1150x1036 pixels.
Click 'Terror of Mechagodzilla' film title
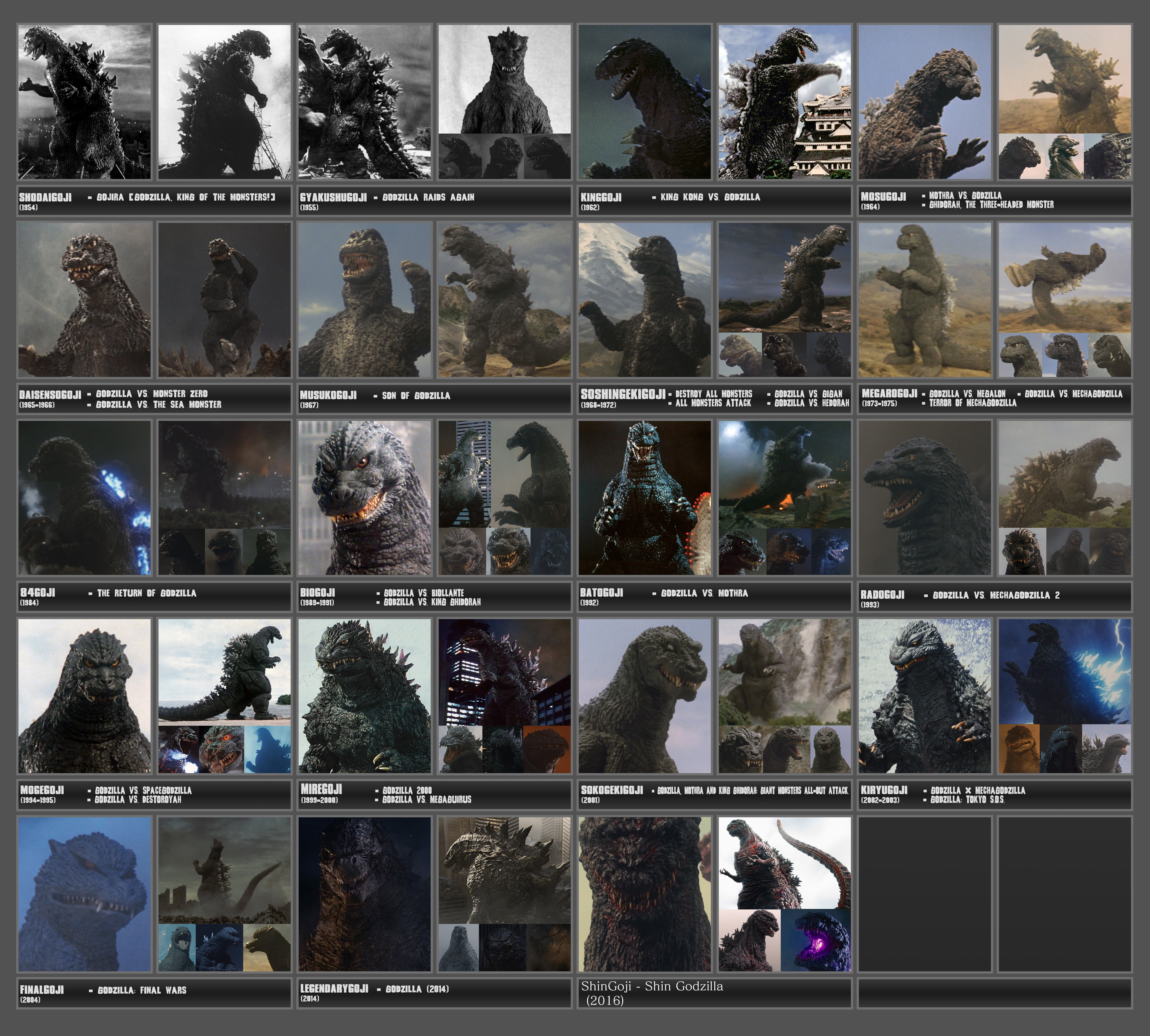coord(972,403)
